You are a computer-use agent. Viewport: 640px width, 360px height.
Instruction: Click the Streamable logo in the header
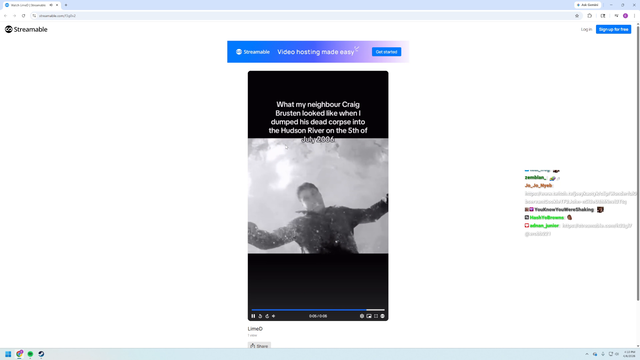click(26, 29)
